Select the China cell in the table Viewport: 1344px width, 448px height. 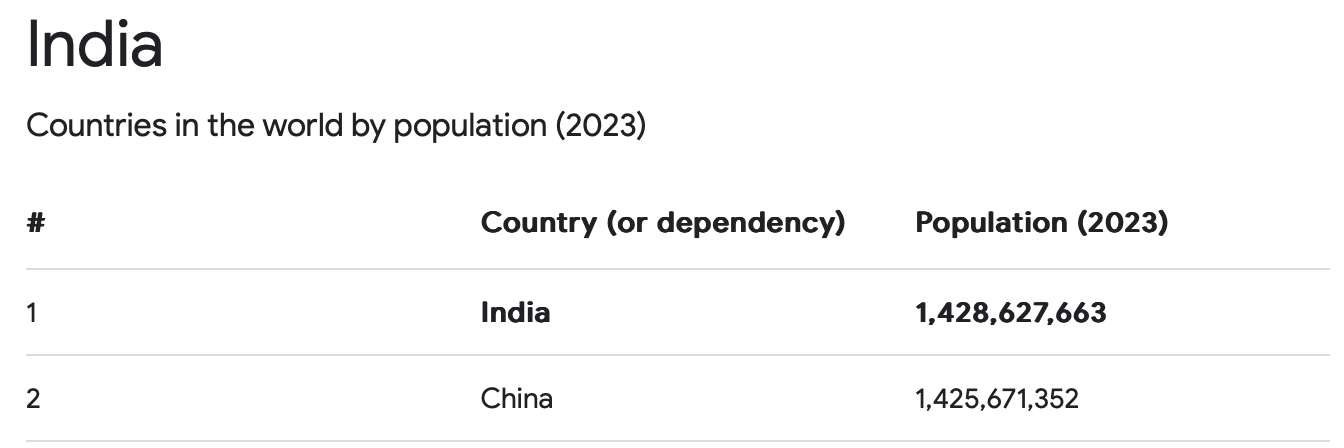pyautogui.click(x=516, y=399)
